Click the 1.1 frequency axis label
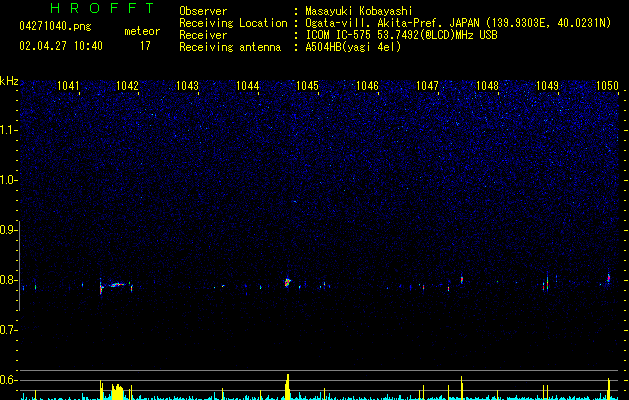Viewport: 629px width, 400px height. [x=8, y=130]
